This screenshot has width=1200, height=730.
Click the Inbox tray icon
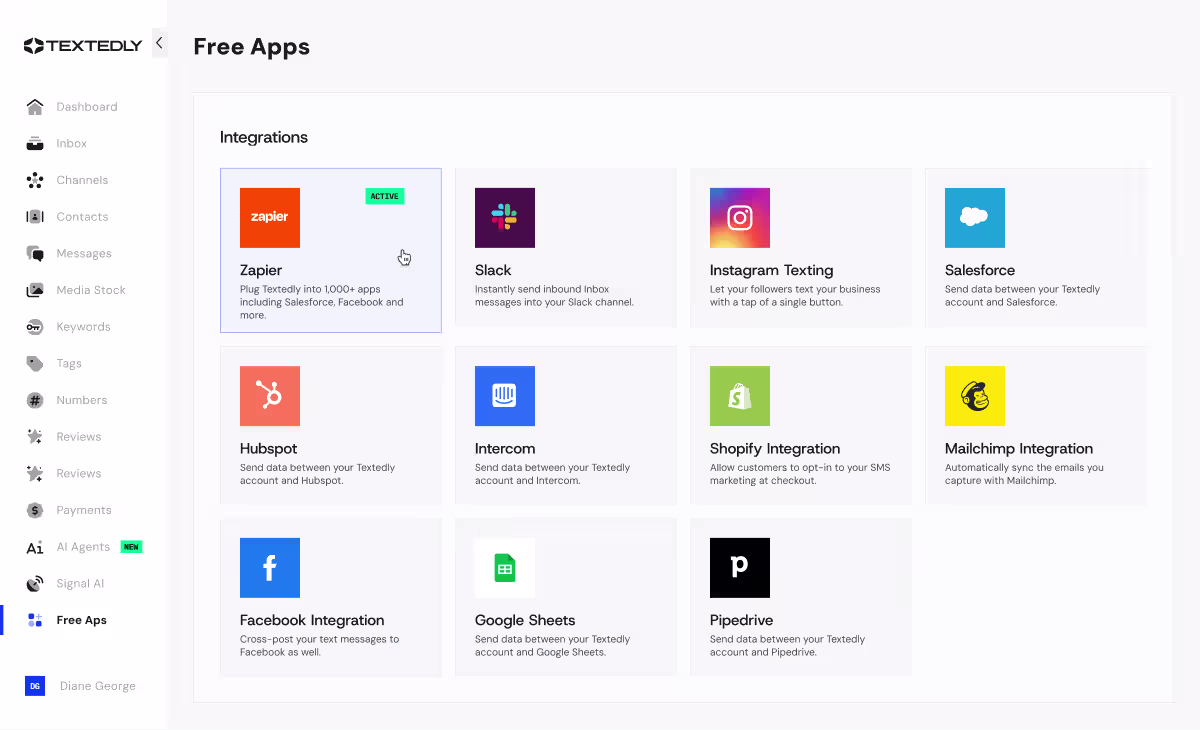point(35,143)
